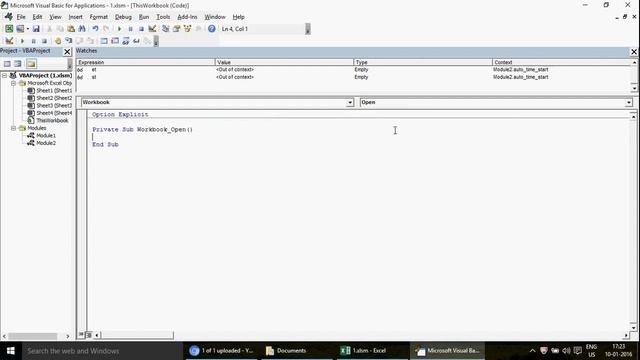Toggle Breakpoint with the hand icon
Screen dimensions: 640x360
pyautogui.click(x=58, y=41)
